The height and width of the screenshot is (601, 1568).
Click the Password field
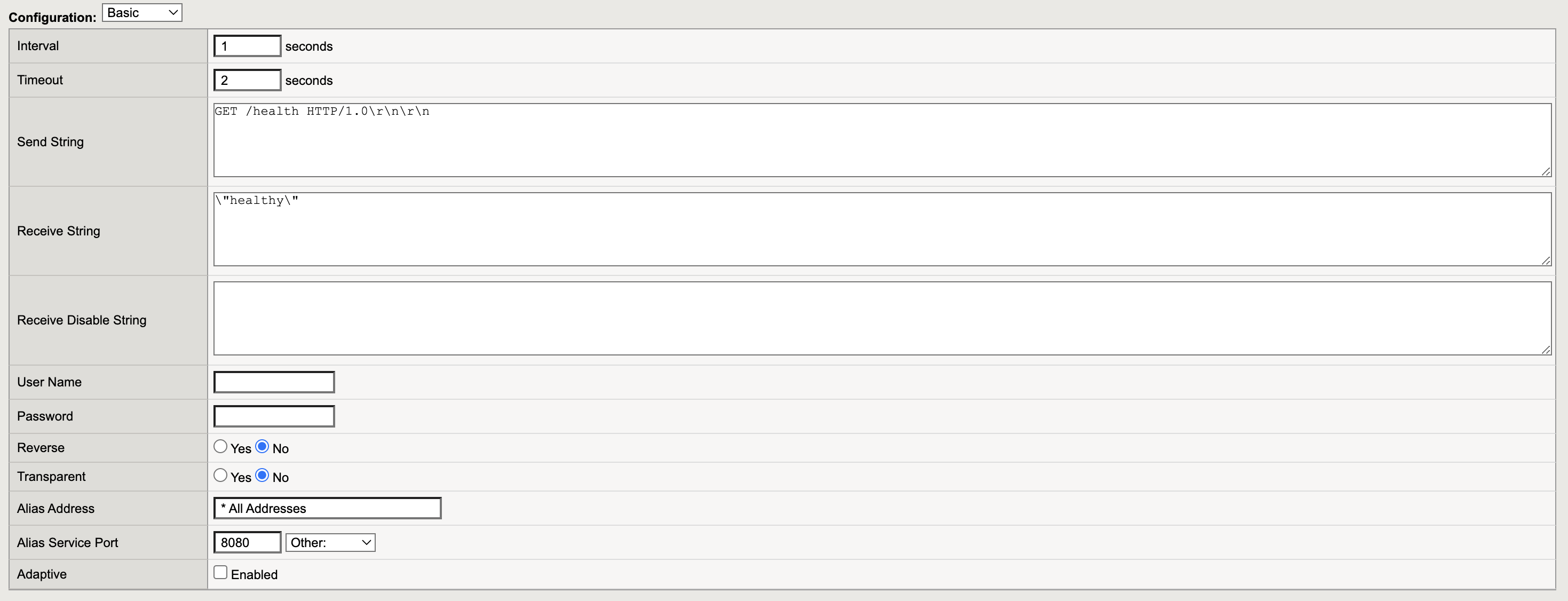coord(273,416)
